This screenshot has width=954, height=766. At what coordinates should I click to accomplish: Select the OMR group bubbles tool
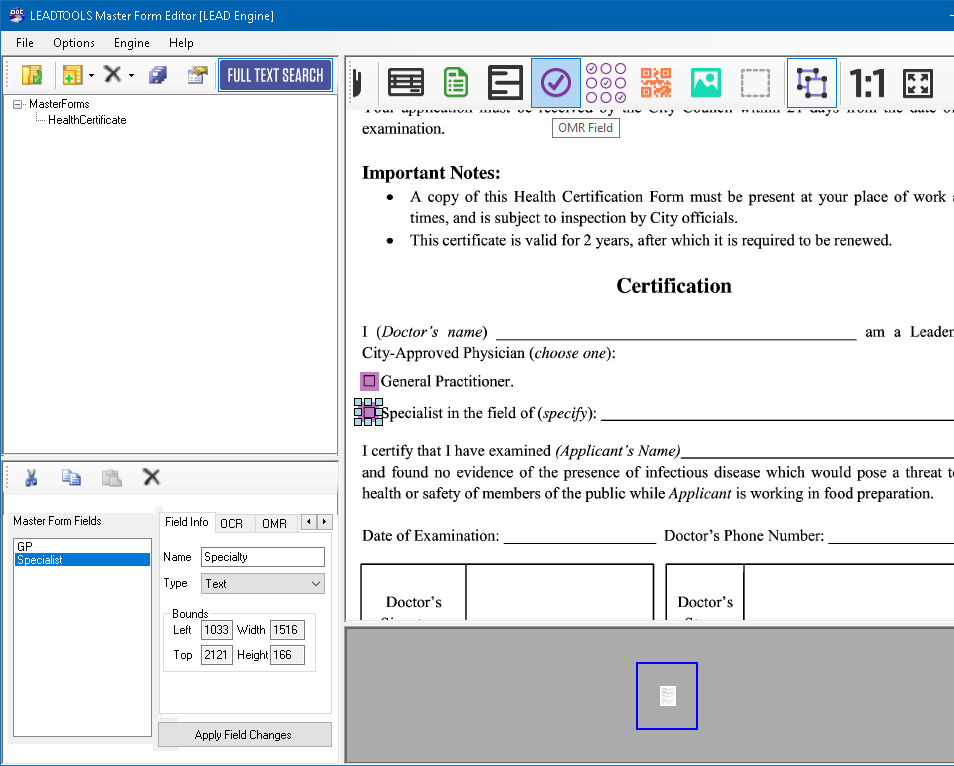(605, 83)
